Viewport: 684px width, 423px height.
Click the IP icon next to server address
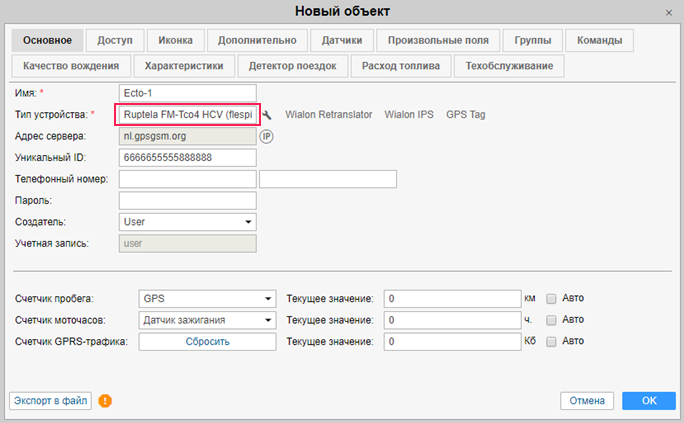pyautogui.click(x=267, y=136)
